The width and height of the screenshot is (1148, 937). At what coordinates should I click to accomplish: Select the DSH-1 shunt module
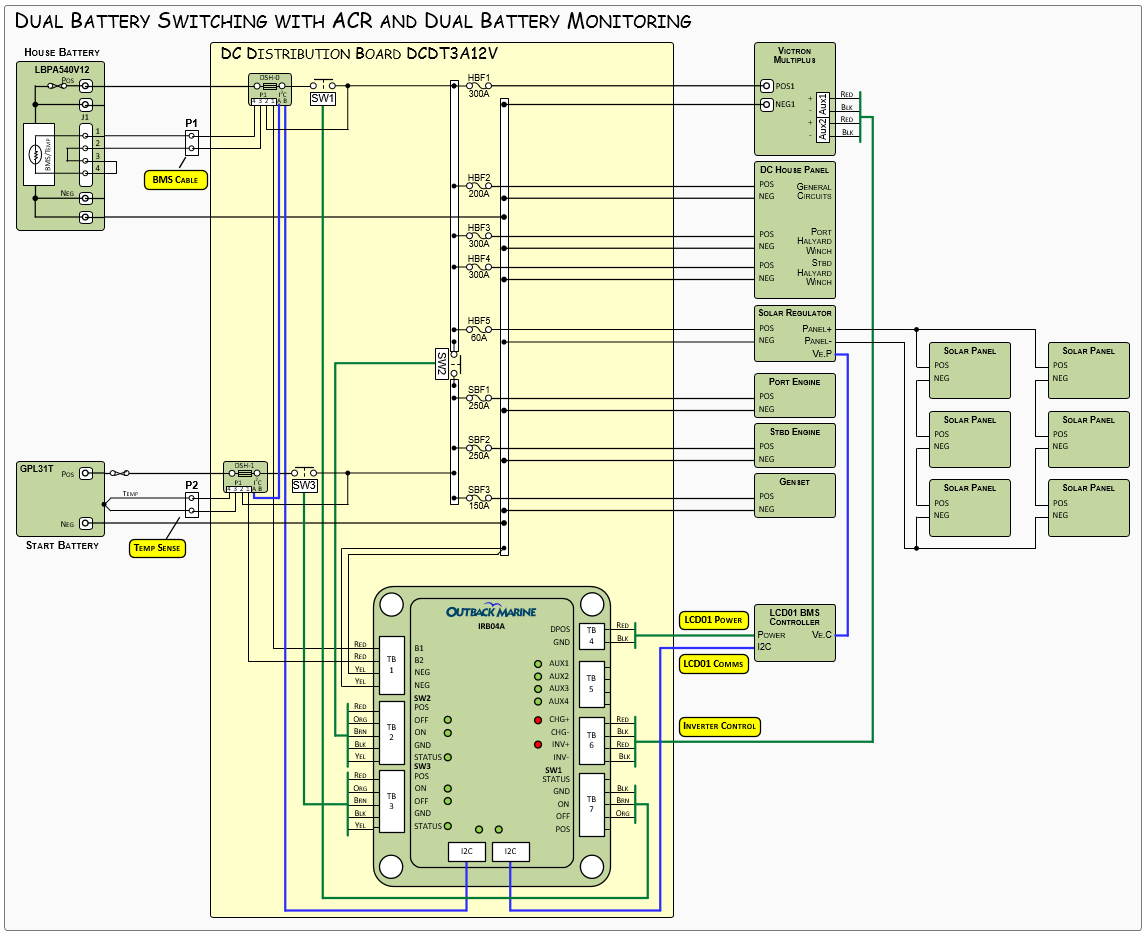(x=245, y=477)
